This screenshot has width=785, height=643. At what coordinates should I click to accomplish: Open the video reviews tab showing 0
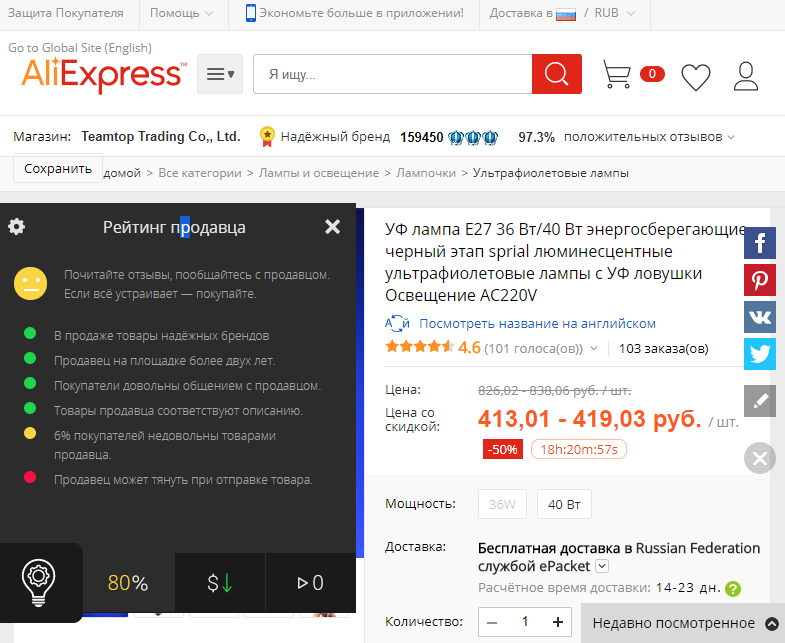point(310,583)
